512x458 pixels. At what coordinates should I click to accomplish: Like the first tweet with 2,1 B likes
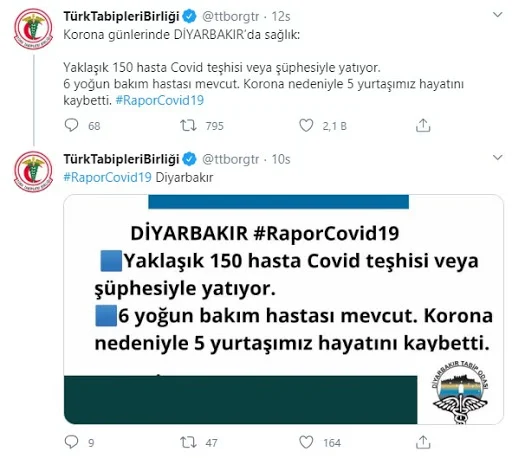tap(306, 125)
